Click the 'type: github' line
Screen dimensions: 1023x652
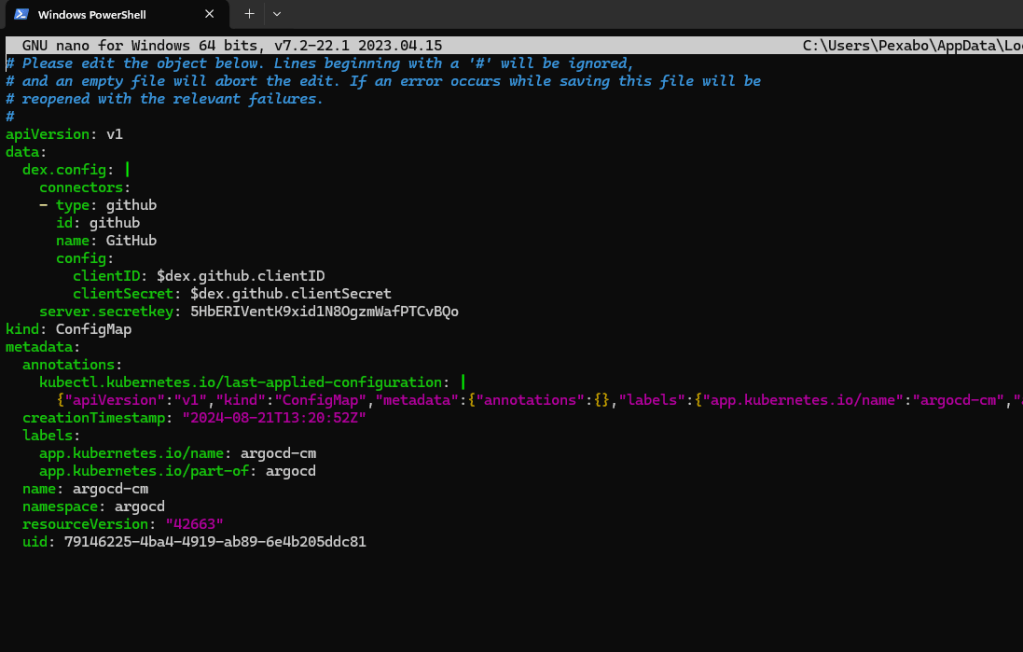pyautogui.click(x=98, y=205)
